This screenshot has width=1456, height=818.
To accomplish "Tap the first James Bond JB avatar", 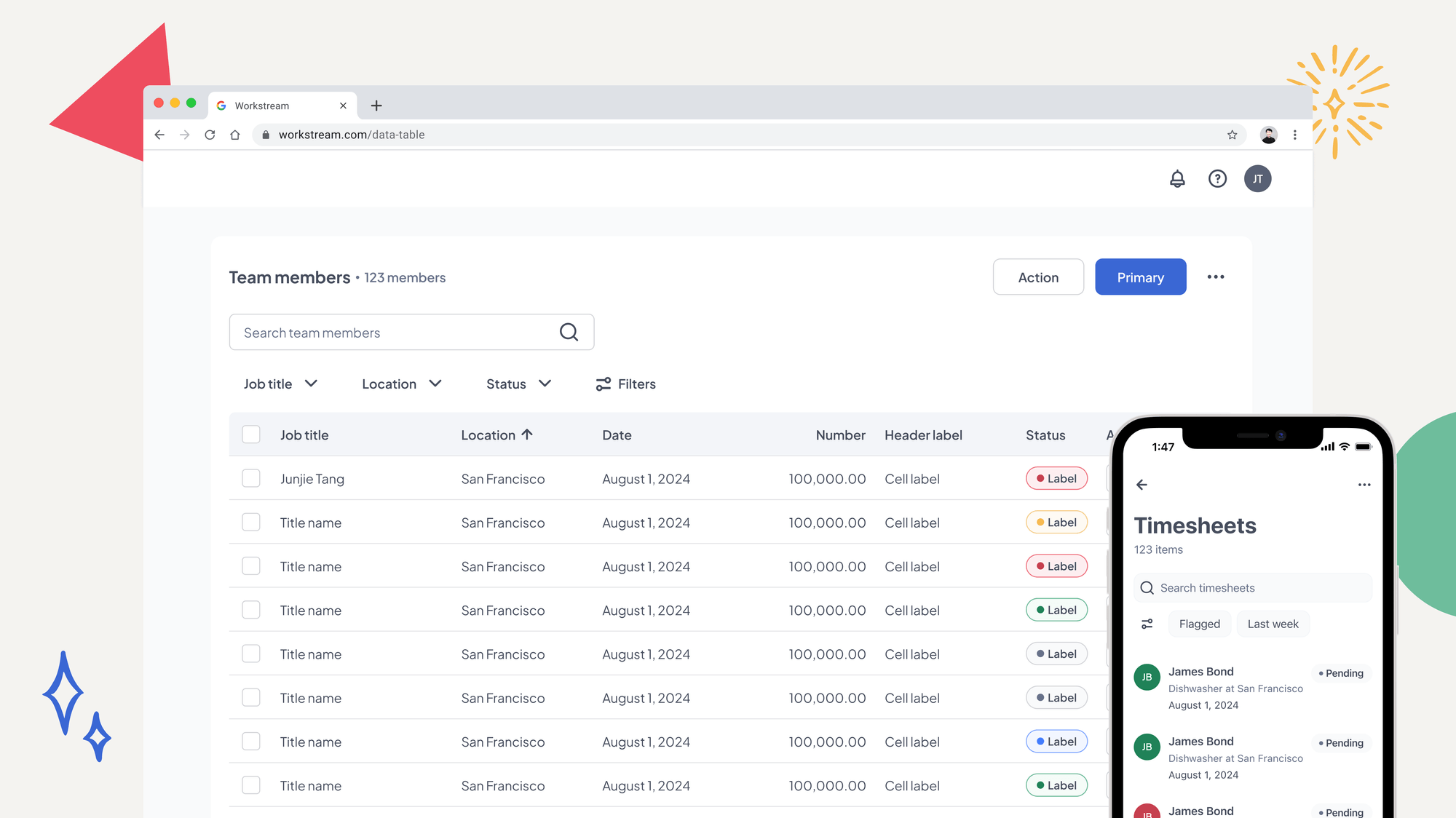I will (1147, 677).
